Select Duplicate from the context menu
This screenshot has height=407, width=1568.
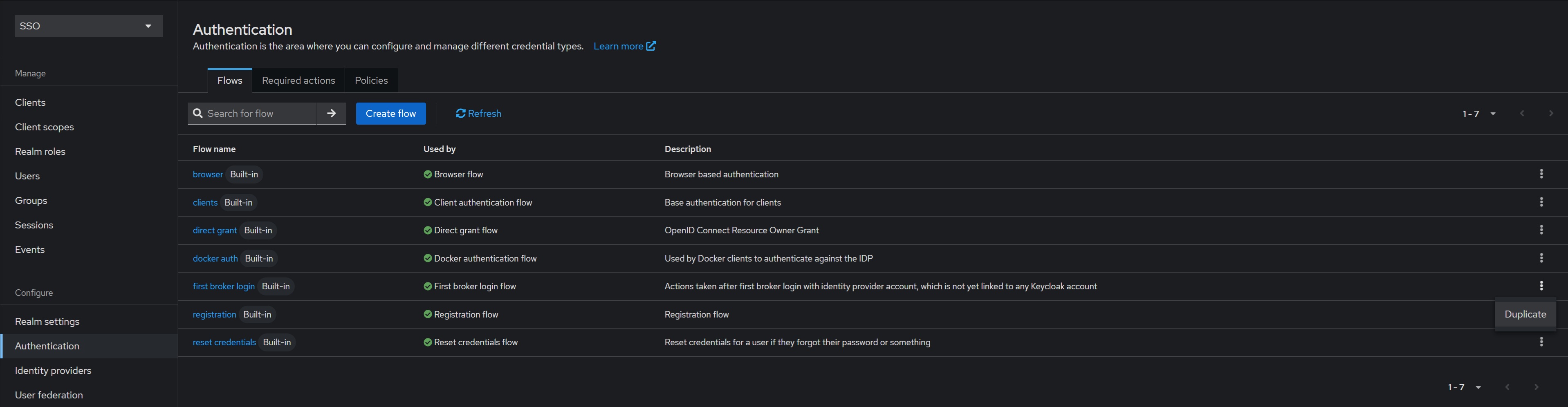click(x=1525, y=315)
